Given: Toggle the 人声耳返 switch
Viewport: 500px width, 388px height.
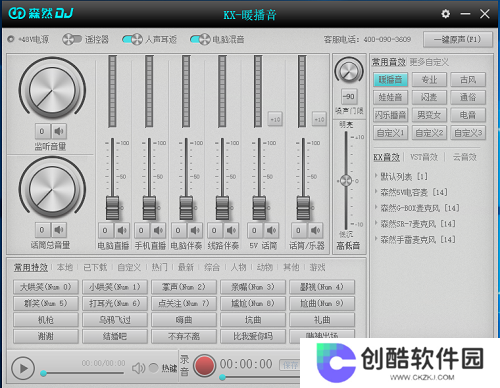Looking at the screenshot, I should click(132, 39).
